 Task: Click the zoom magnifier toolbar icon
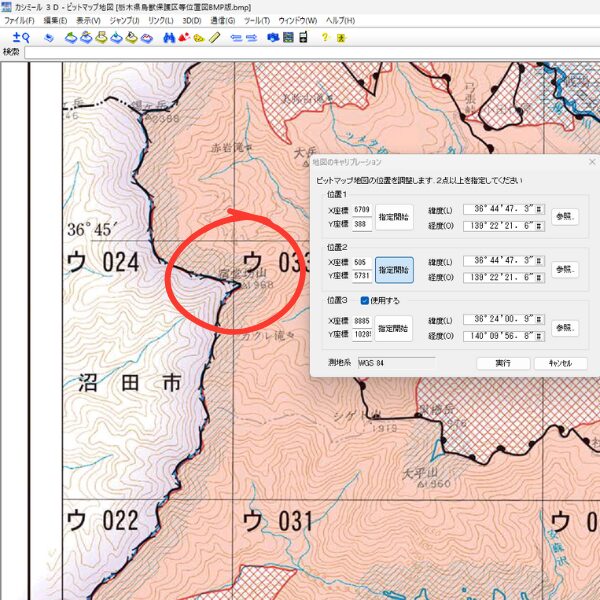20,37
